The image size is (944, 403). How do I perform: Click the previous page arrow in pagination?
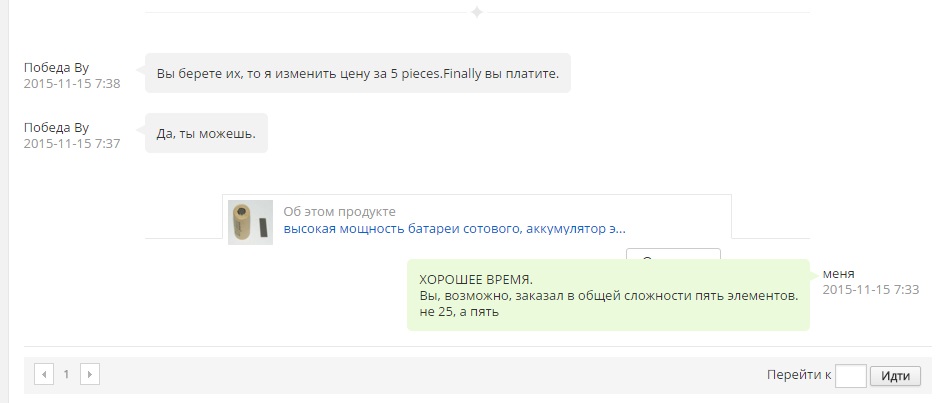coord(43,375)
